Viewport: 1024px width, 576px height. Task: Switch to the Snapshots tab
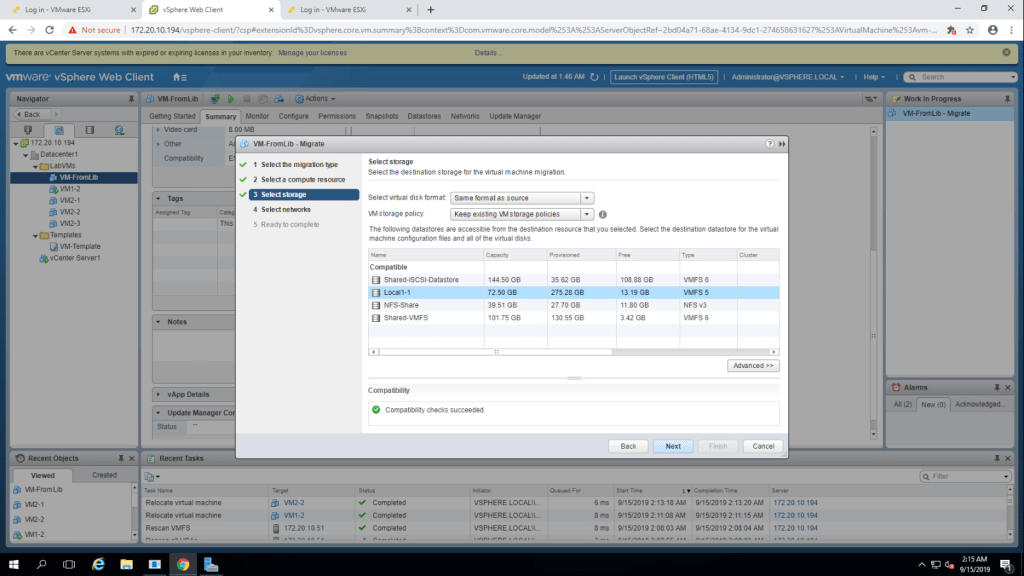coord(381,116)
